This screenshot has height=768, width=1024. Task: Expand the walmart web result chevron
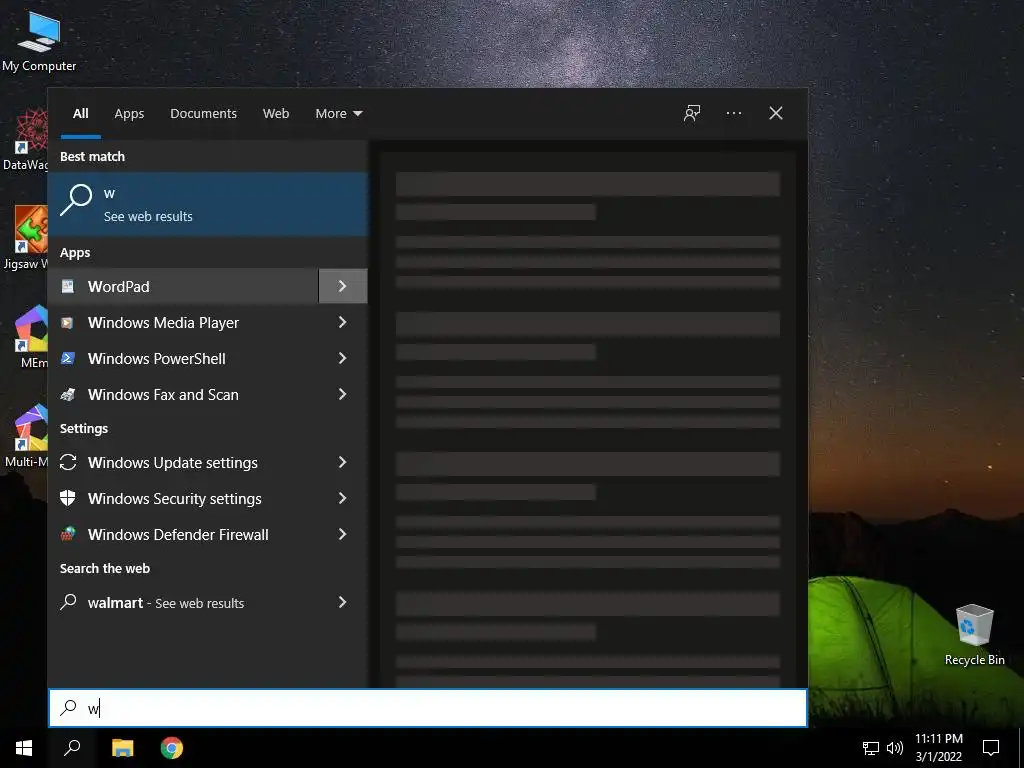343,602
